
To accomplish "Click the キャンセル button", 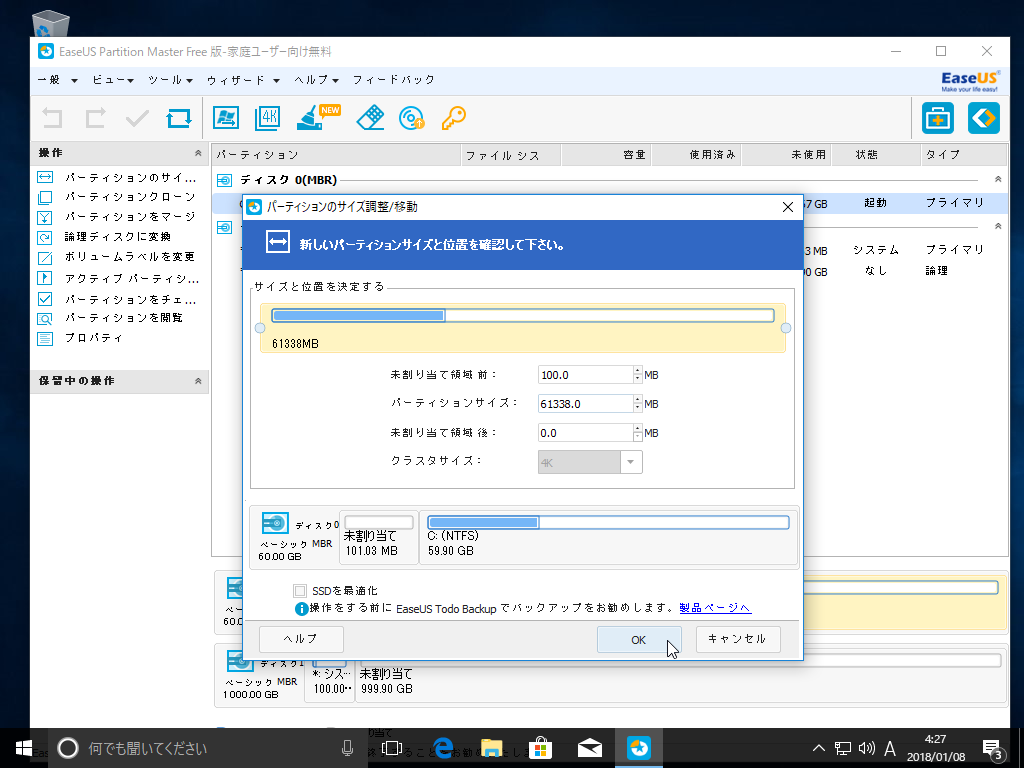I will 738,639.
